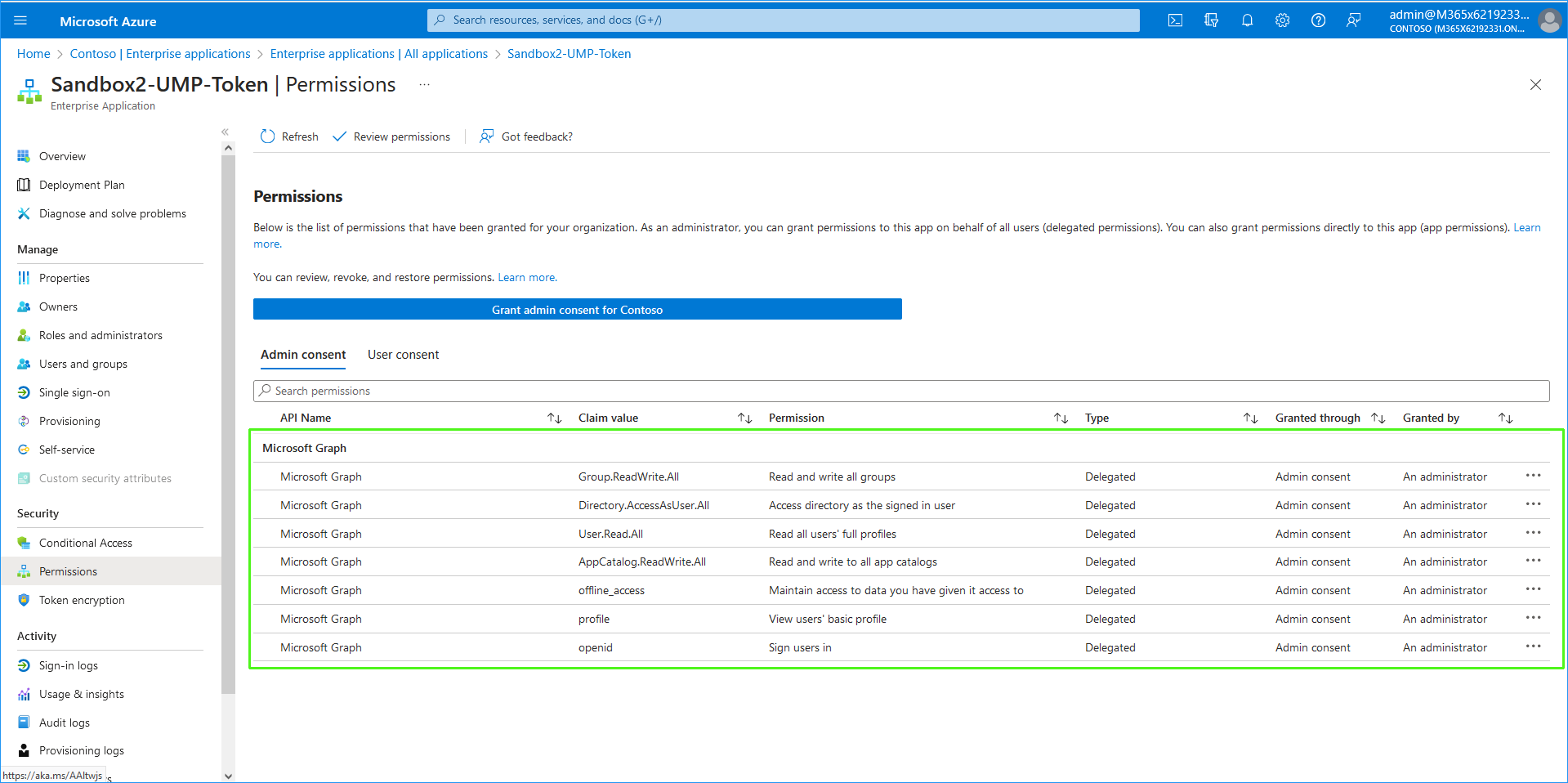
Task: Open ellipsis menu for User.Read.All row
Action: pos(1533,533)
